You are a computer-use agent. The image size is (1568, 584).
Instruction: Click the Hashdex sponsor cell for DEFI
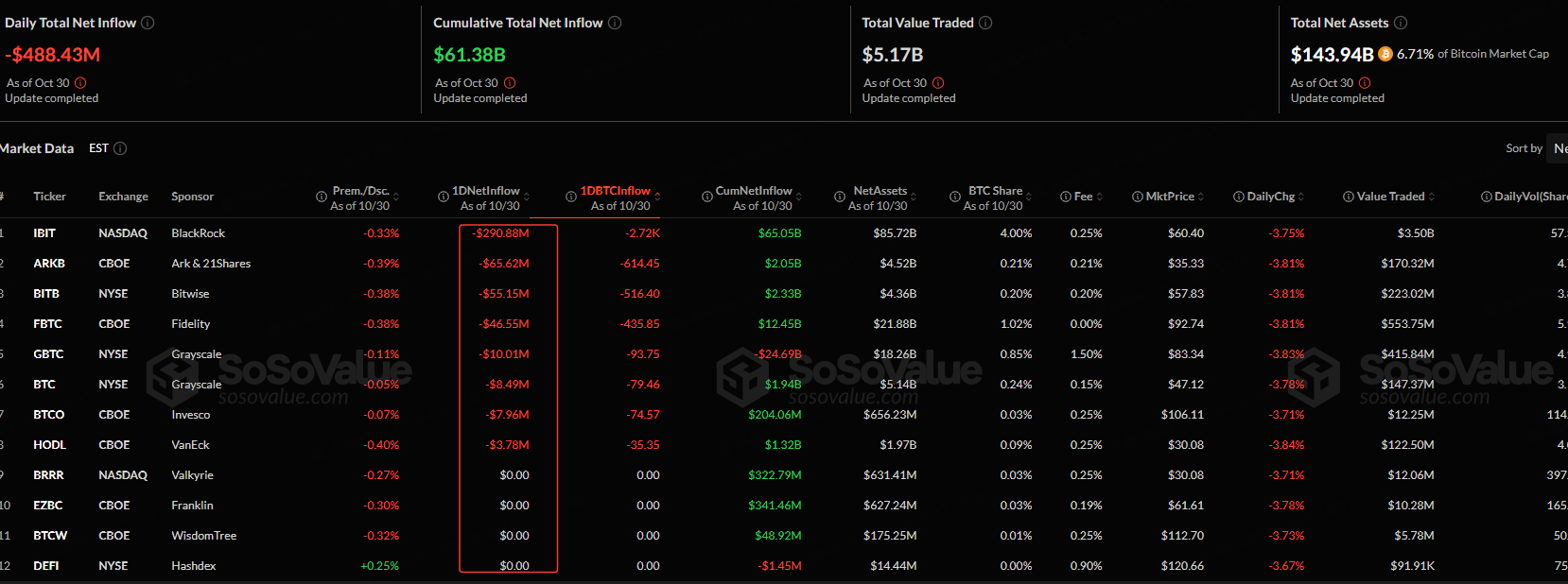point(194,566)
